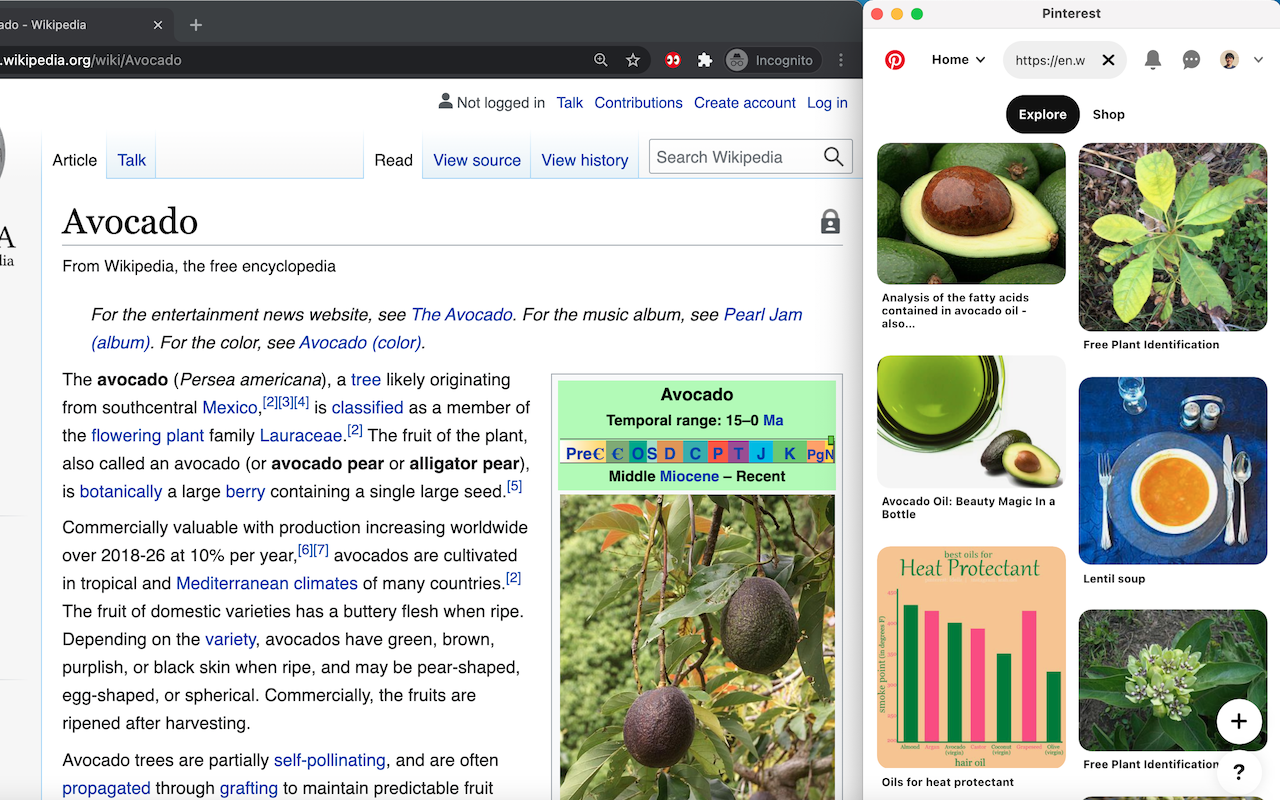The image size is (1280, 800).
Task: Open the View source tab
Action: coord(477,160)
